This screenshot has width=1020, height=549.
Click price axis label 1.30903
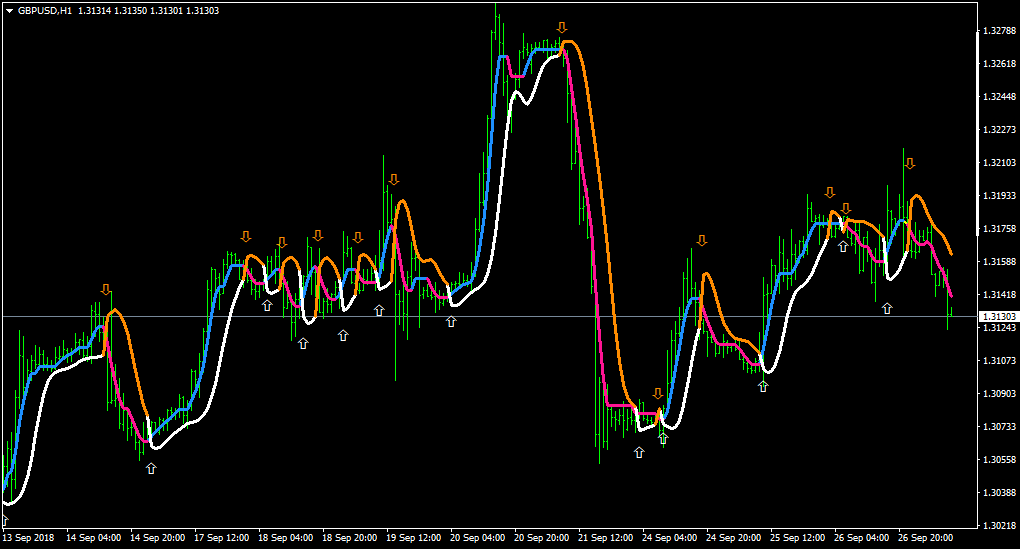1000,393
